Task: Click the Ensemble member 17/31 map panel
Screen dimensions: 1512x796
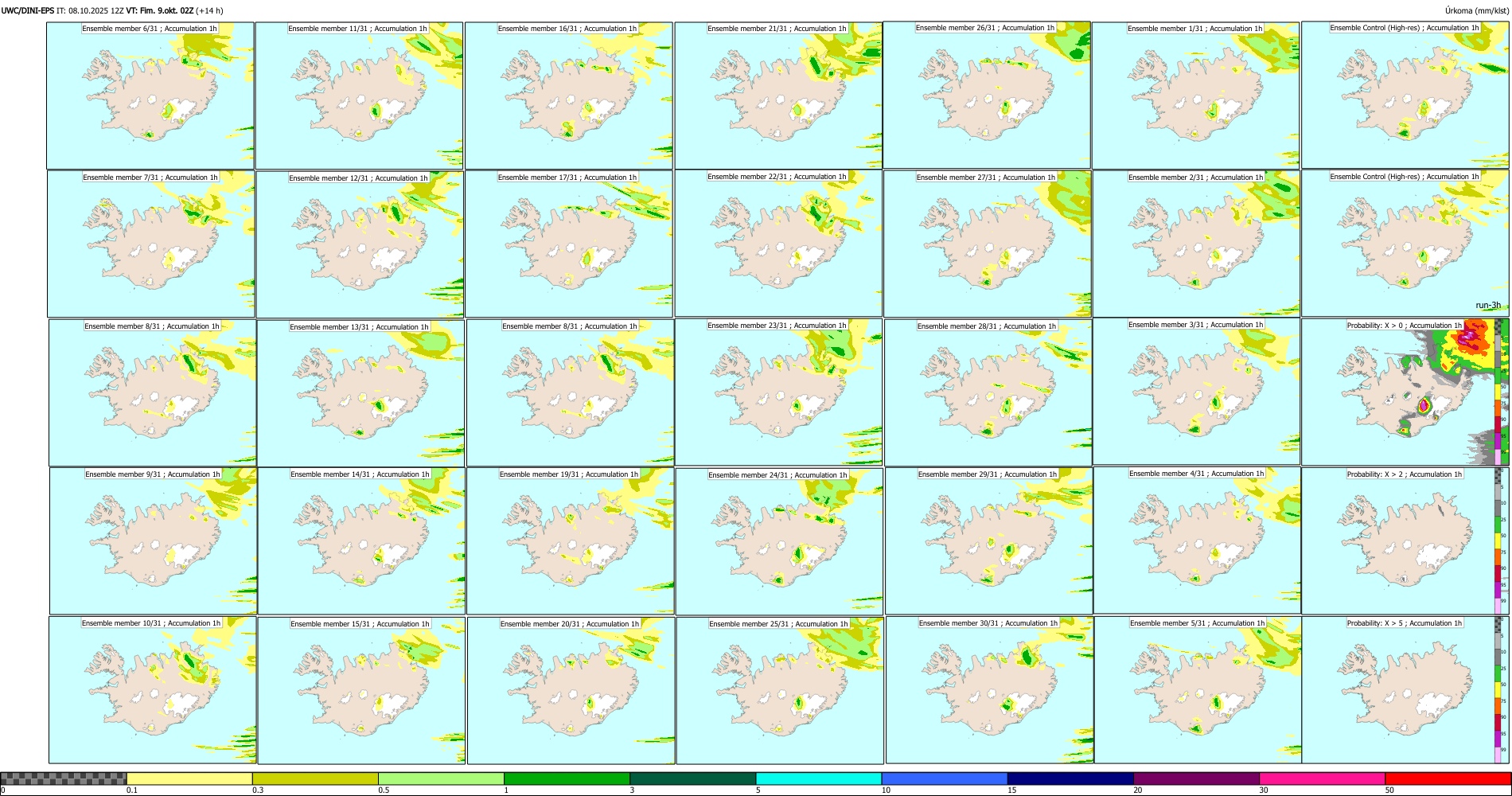Action: click(x=569, y=244)
